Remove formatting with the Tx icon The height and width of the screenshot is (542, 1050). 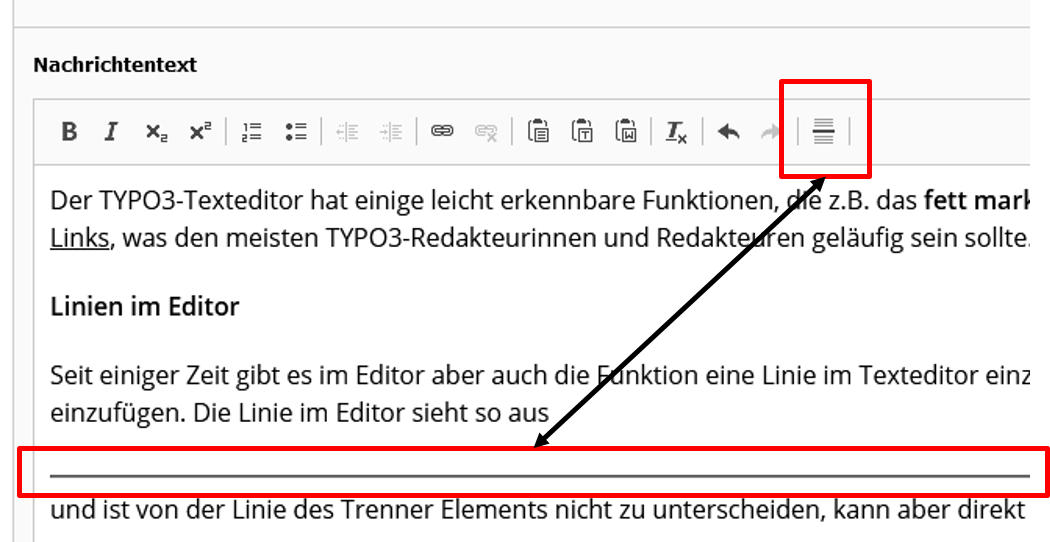(677, 132)
